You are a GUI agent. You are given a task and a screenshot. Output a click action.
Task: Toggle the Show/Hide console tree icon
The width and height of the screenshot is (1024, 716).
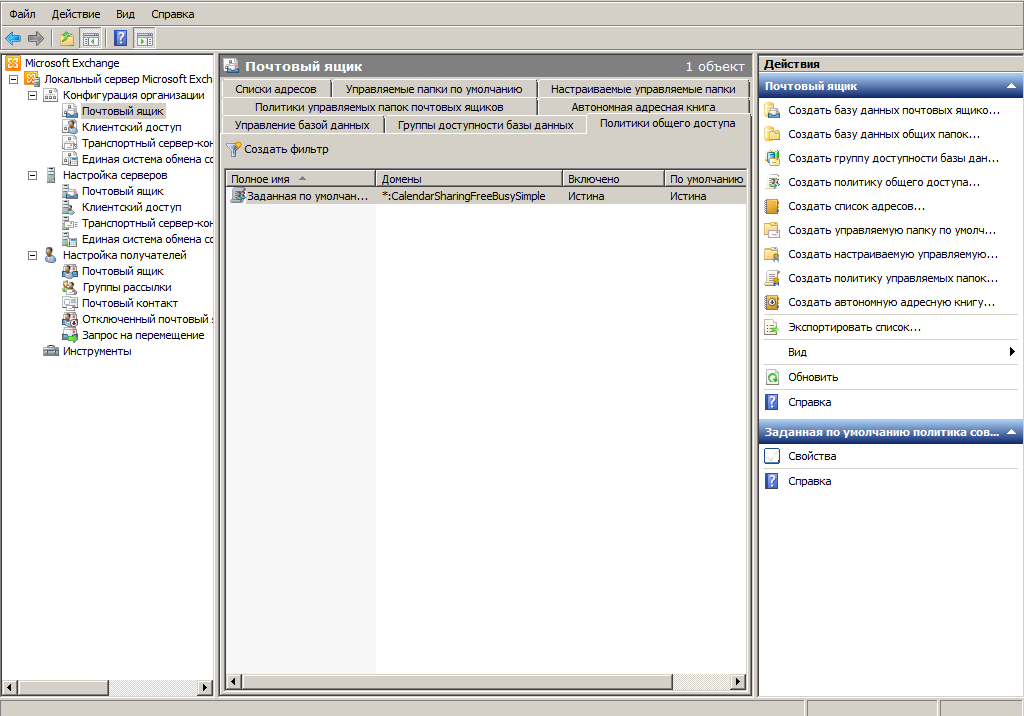click(91, 38)
